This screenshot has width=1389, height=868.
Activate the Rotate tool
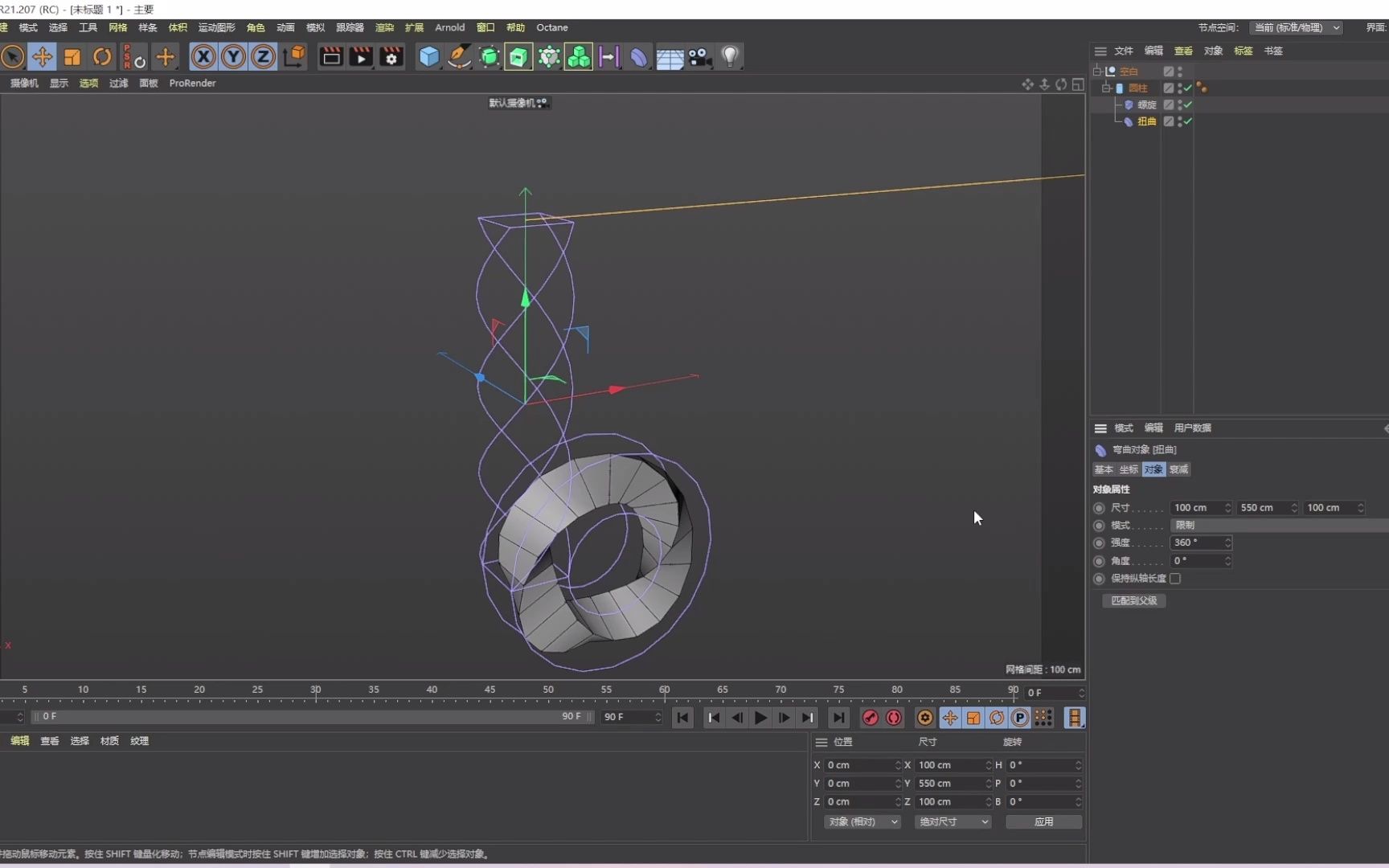[x=101, y=56]
